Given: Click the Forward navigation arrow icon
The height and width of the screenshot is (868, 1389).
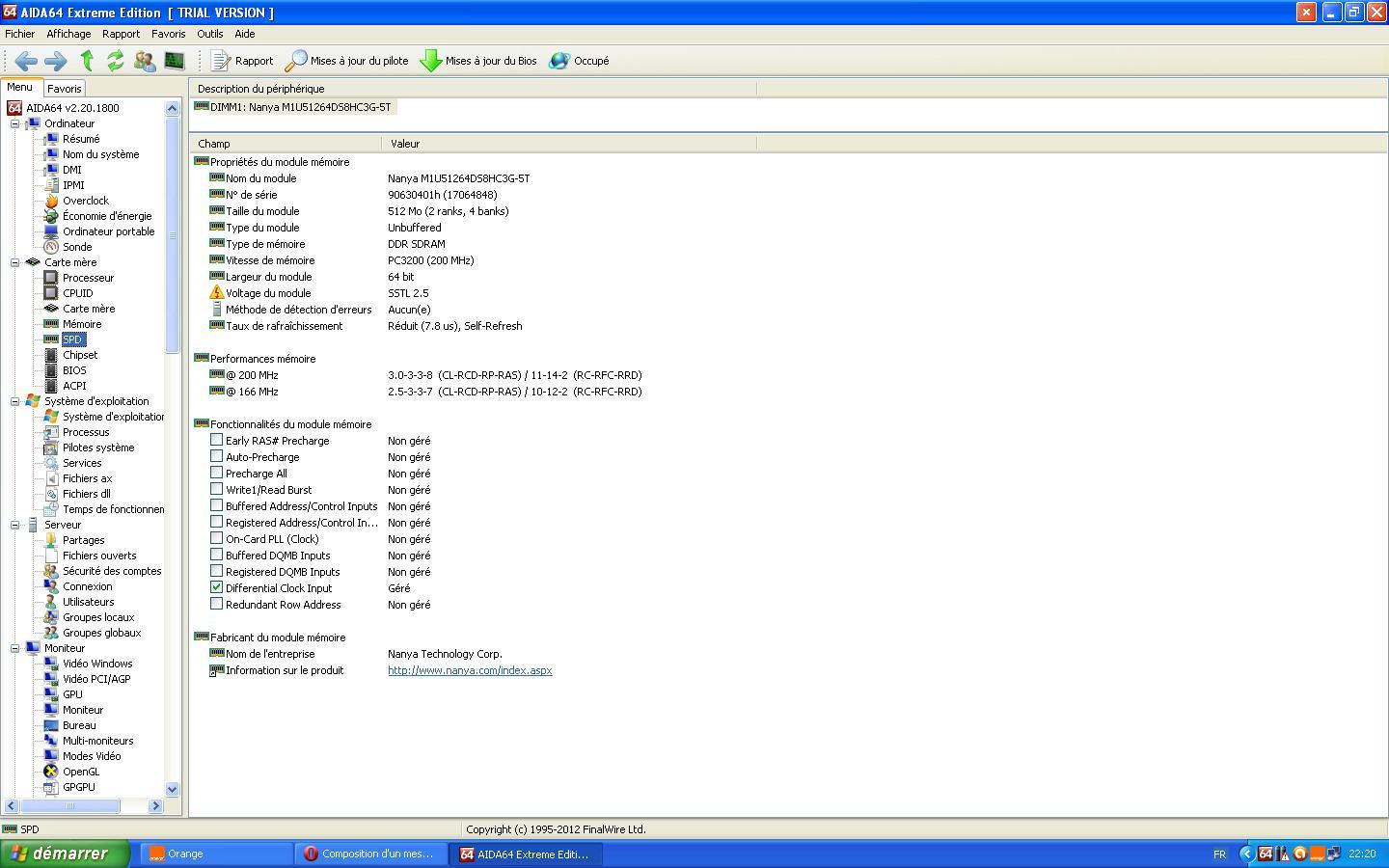Looking at the screenshot, I should point(56,61).
